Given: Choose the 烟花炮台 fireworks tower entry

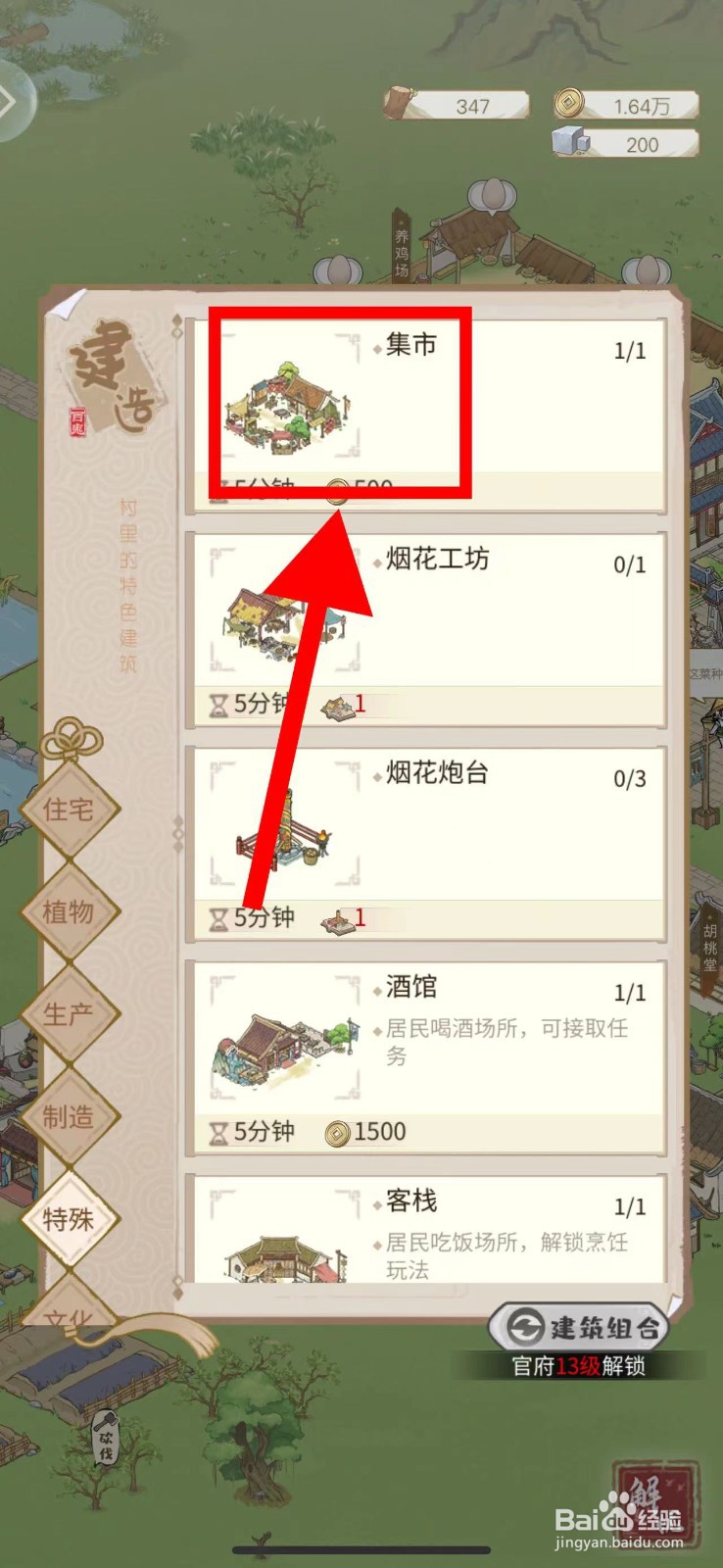Looking at the screenshot, I should [x=426, y=843].
